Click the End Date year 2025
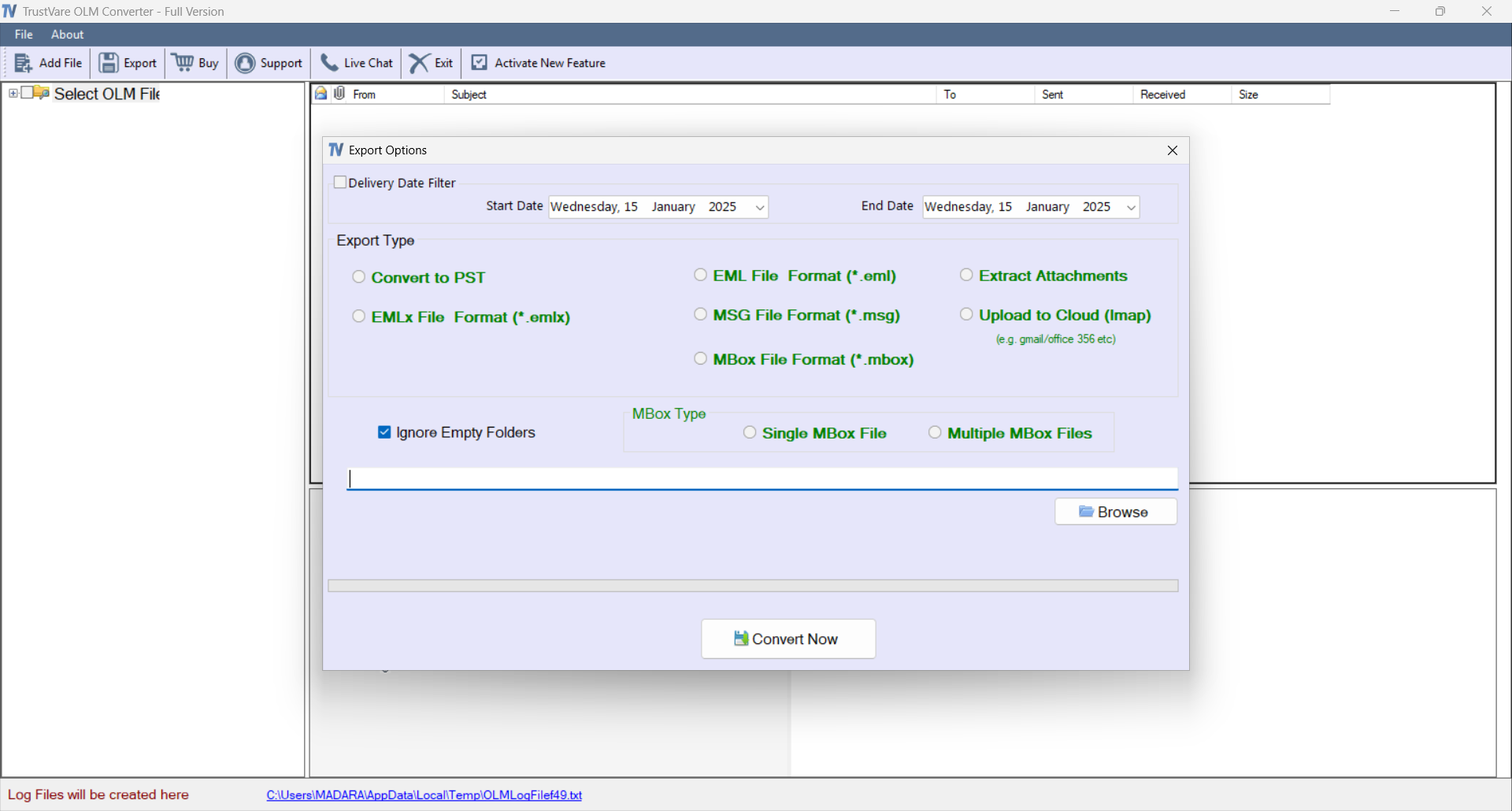The height and width of the screenshot is (811, 1512). point(1096,207)
